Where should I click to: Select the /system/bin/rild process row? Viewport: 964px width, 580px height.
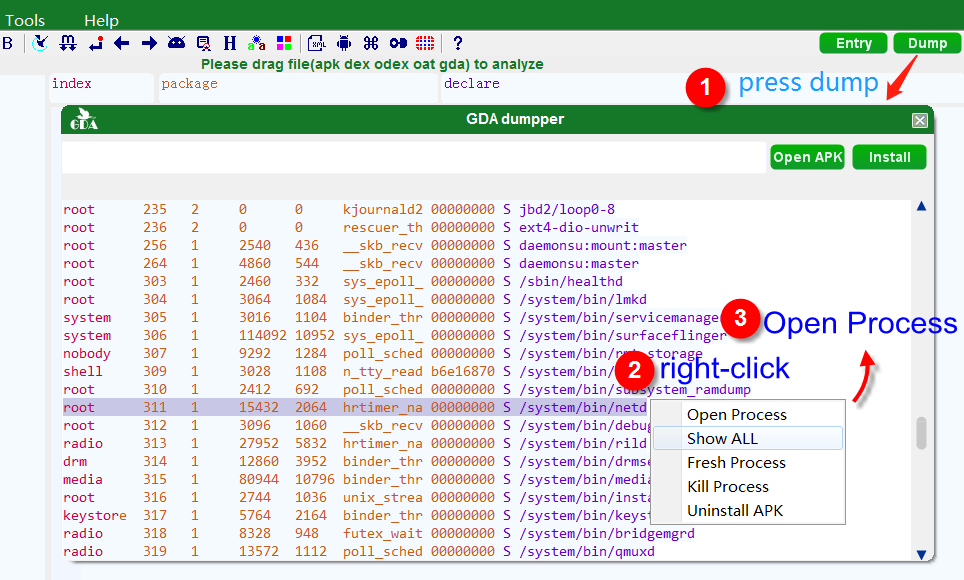(356, 443)
